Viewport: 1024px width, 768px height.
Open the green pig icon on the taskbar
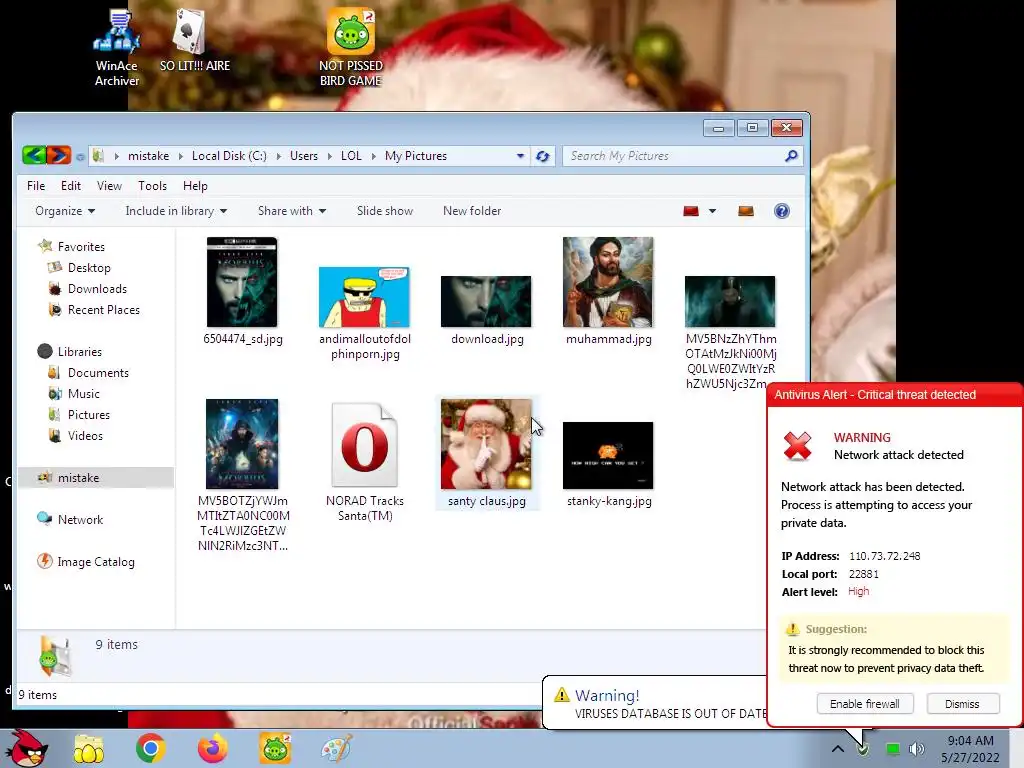(x=275, y=748)
